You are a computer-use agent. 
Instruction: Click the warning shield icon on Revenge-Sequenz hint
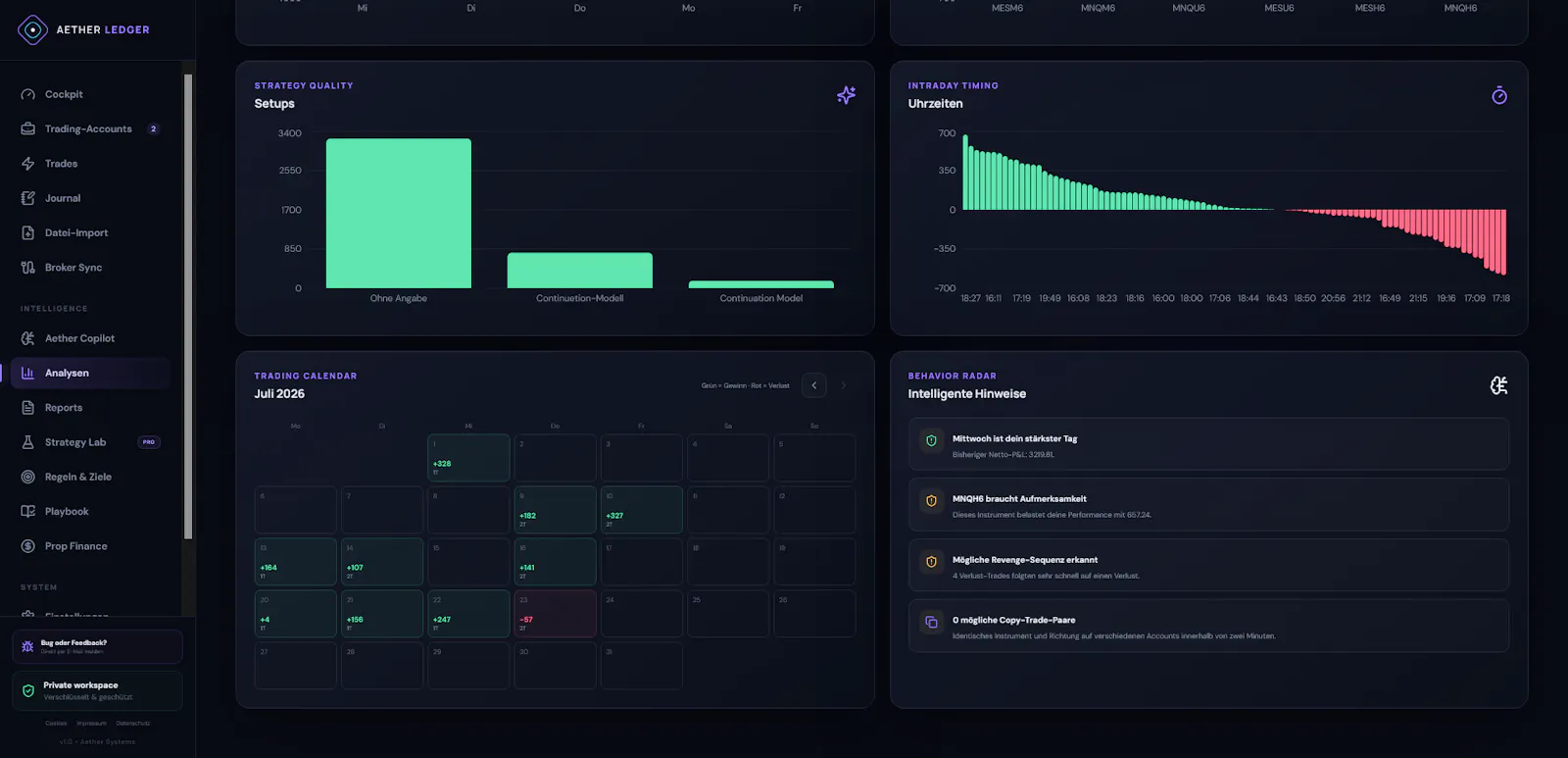click(931, 562)
